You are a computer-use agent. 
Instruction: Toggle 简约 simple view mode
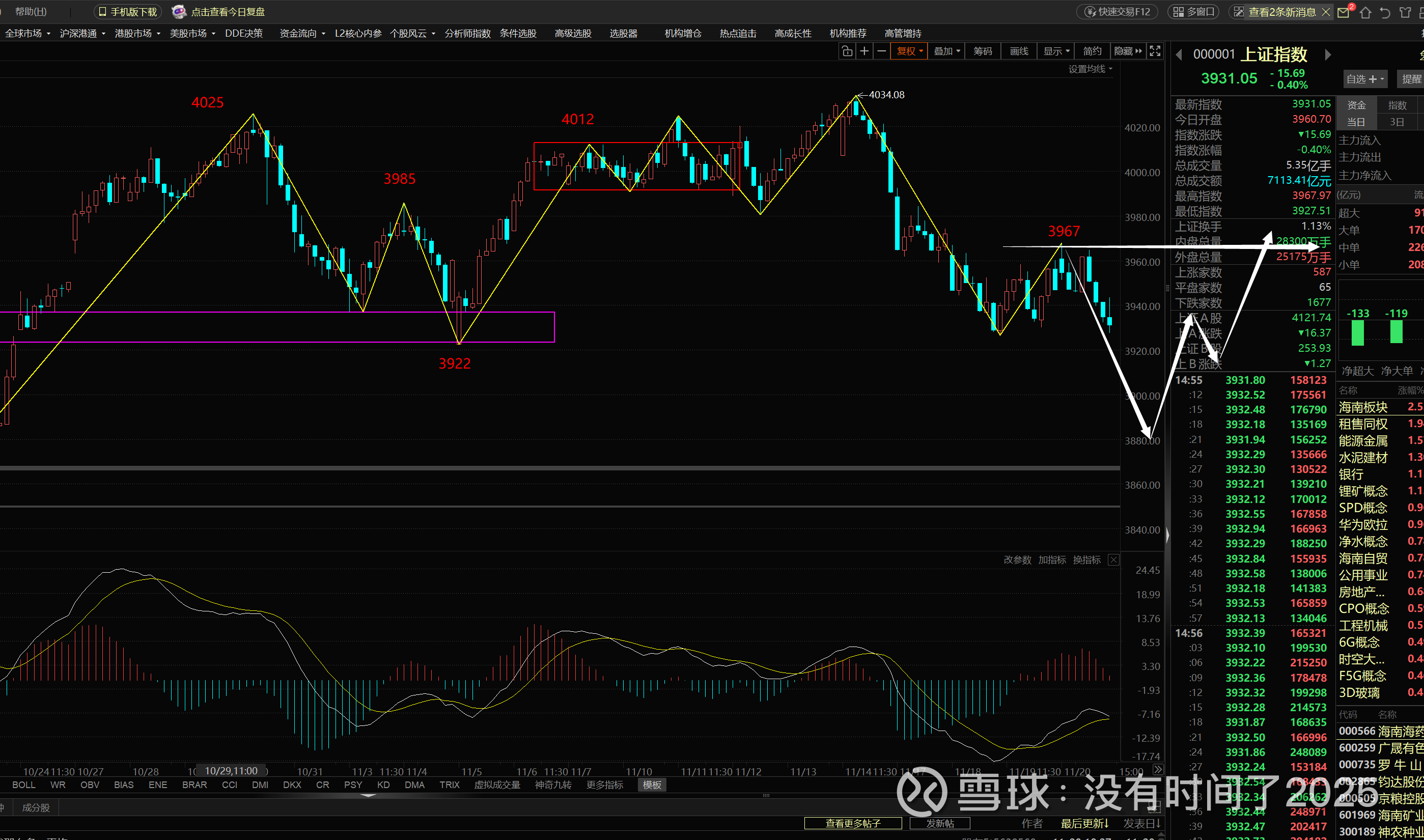(x=1092, y=51)
